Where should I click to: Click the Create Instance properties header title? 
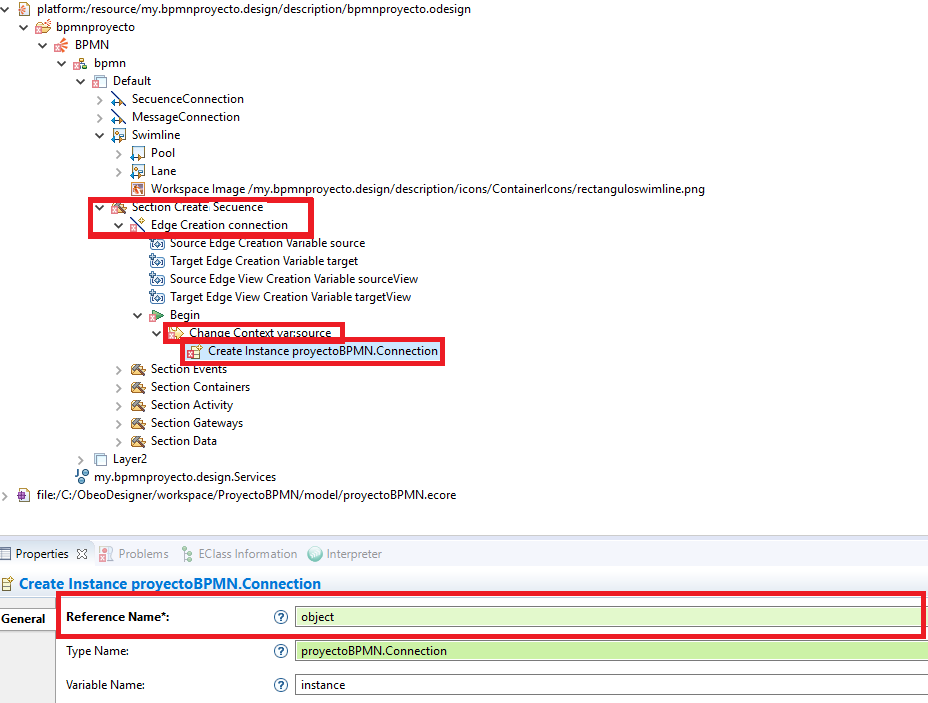pyautogui.click(x=170, y=583)
